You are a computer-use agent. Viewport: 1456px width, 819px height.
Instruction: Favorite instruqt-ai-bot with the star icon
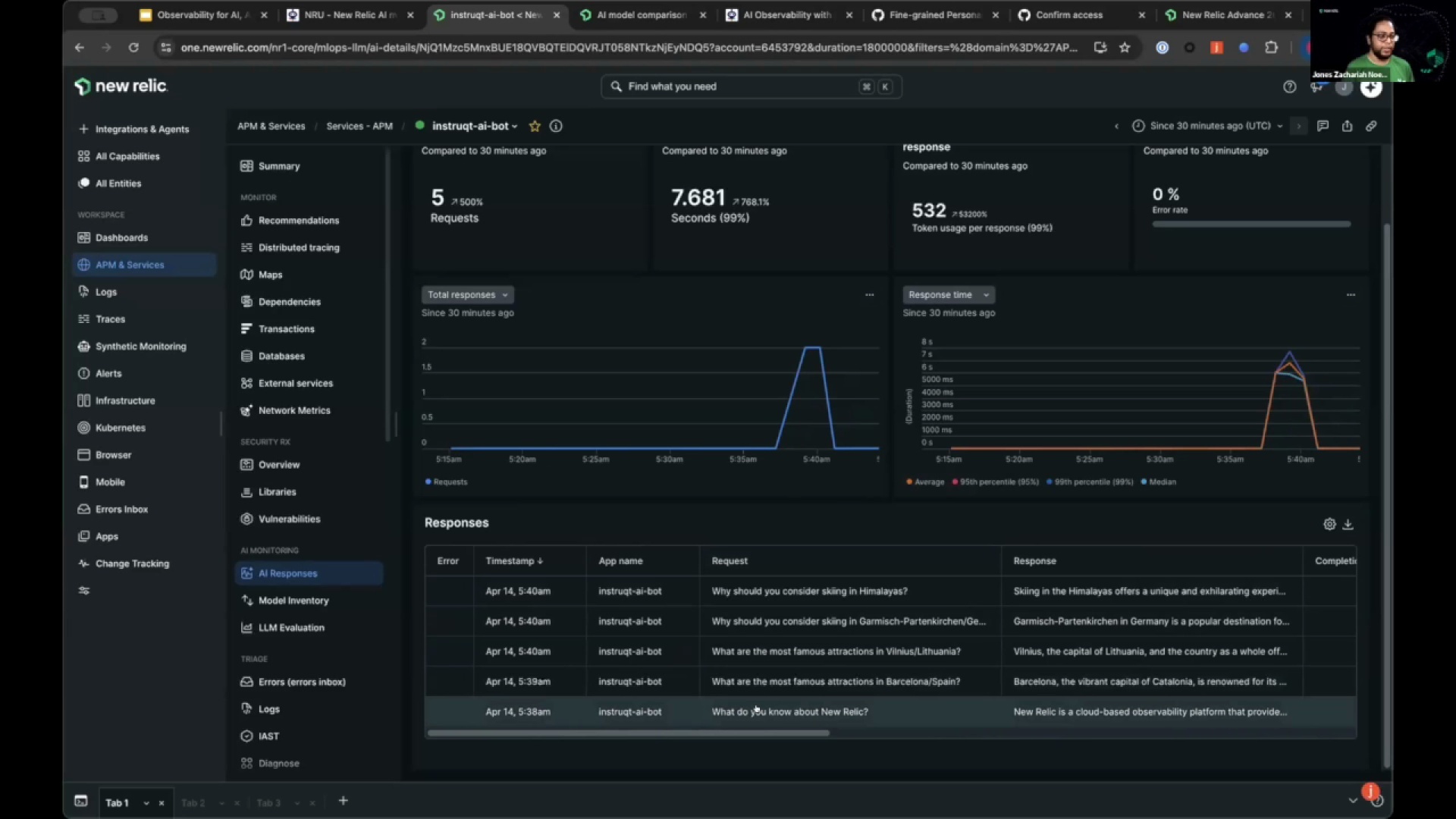pyautogui.click(x=535, y=126)
